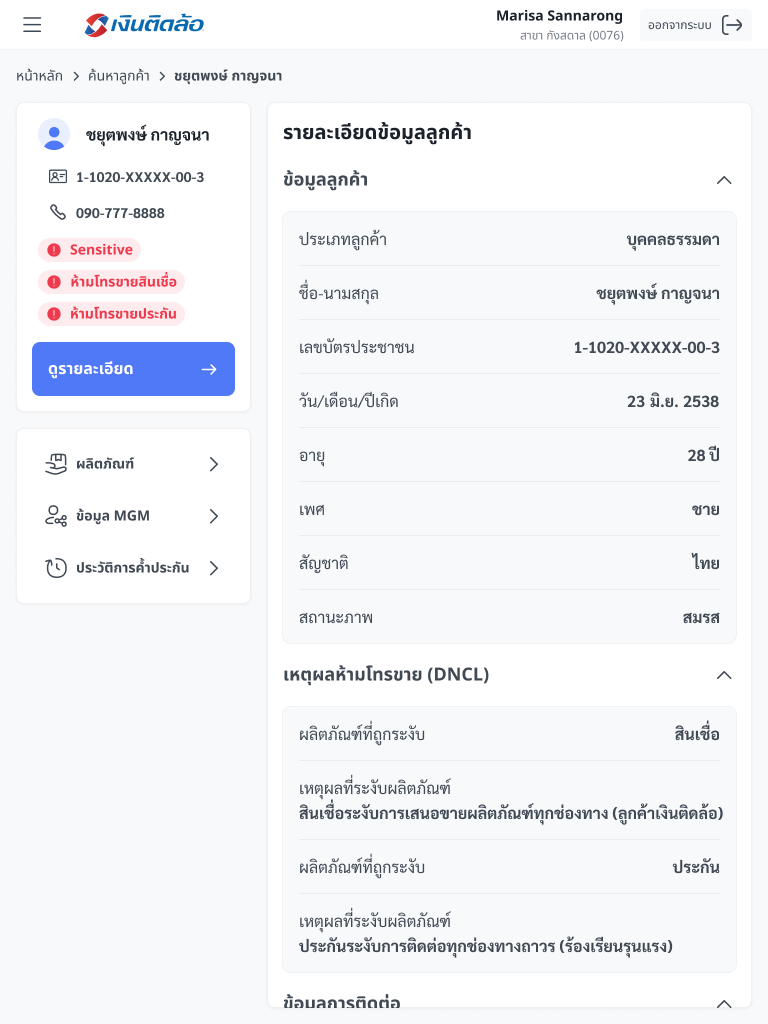Click the ออกจากระบบ logout button
This screenshot has width=768, height=1024.
[695, 25]
